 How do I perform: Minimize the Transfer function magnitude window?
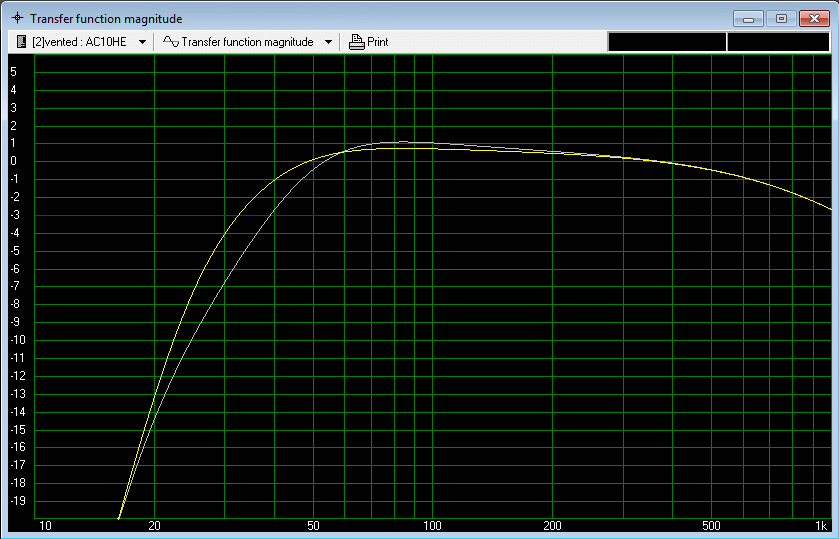(x=749, y=19)
